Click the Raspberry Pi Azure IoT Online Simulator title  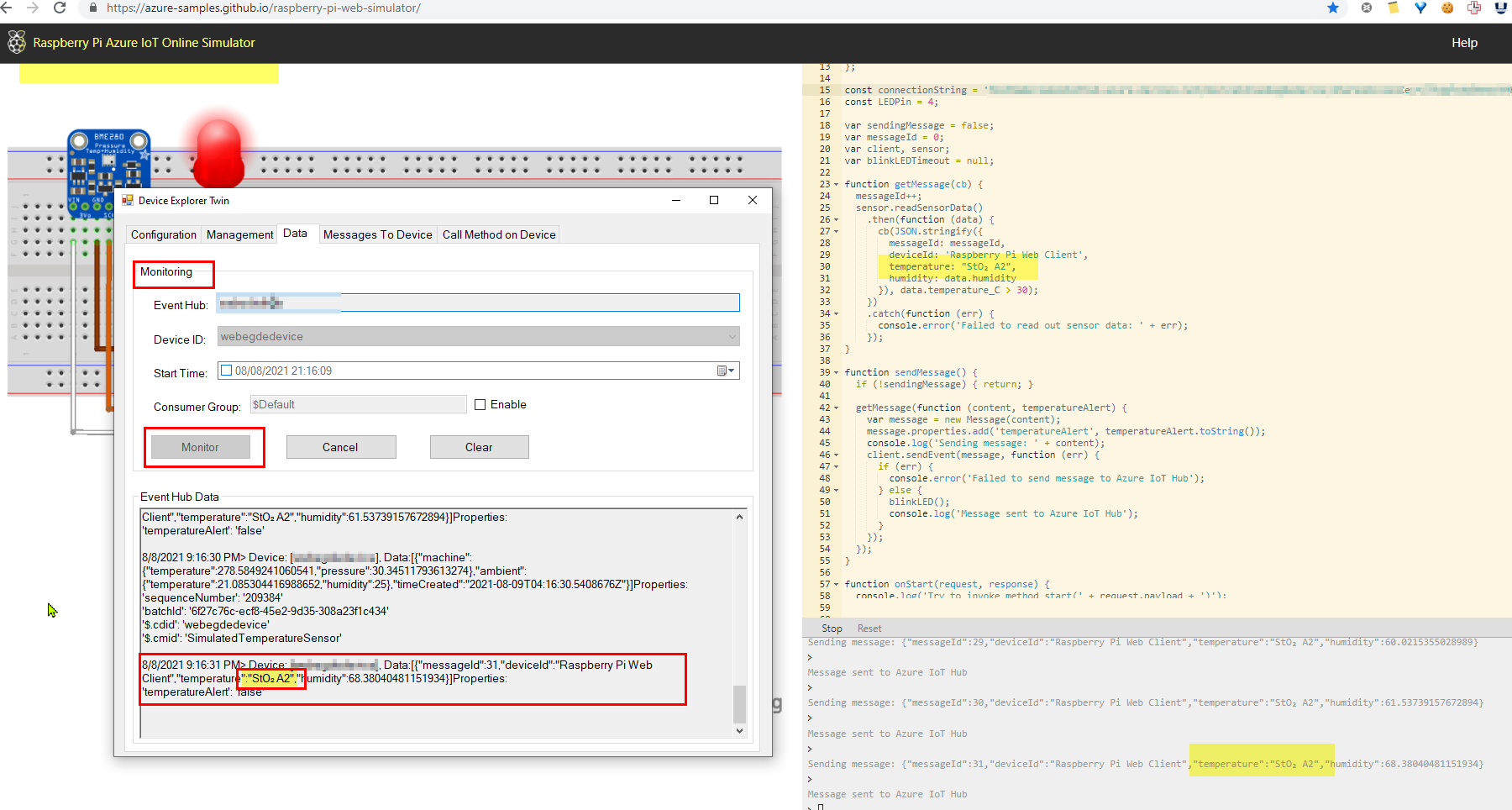coord(144,43)
